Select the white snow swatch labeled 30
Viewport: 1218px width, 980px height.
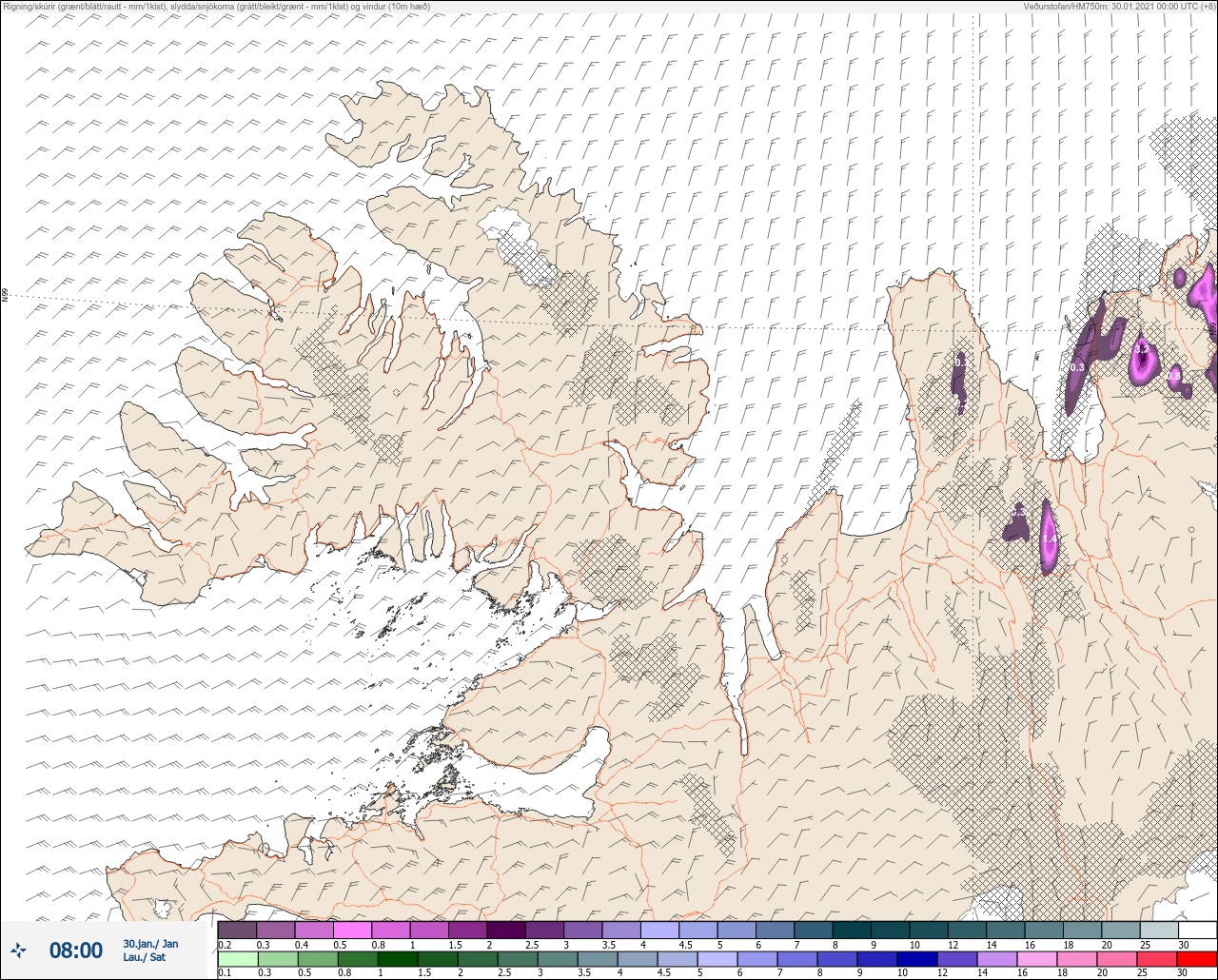(1197, 930)
